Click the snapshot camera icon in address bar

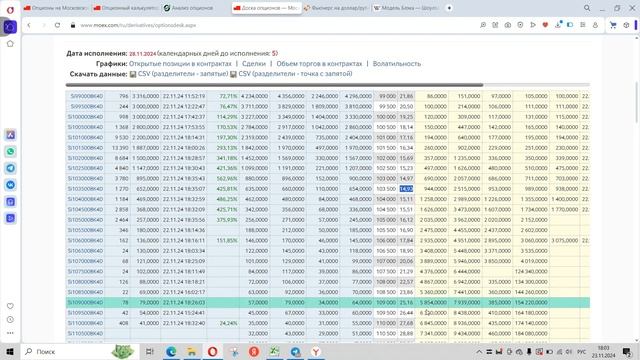508,25
